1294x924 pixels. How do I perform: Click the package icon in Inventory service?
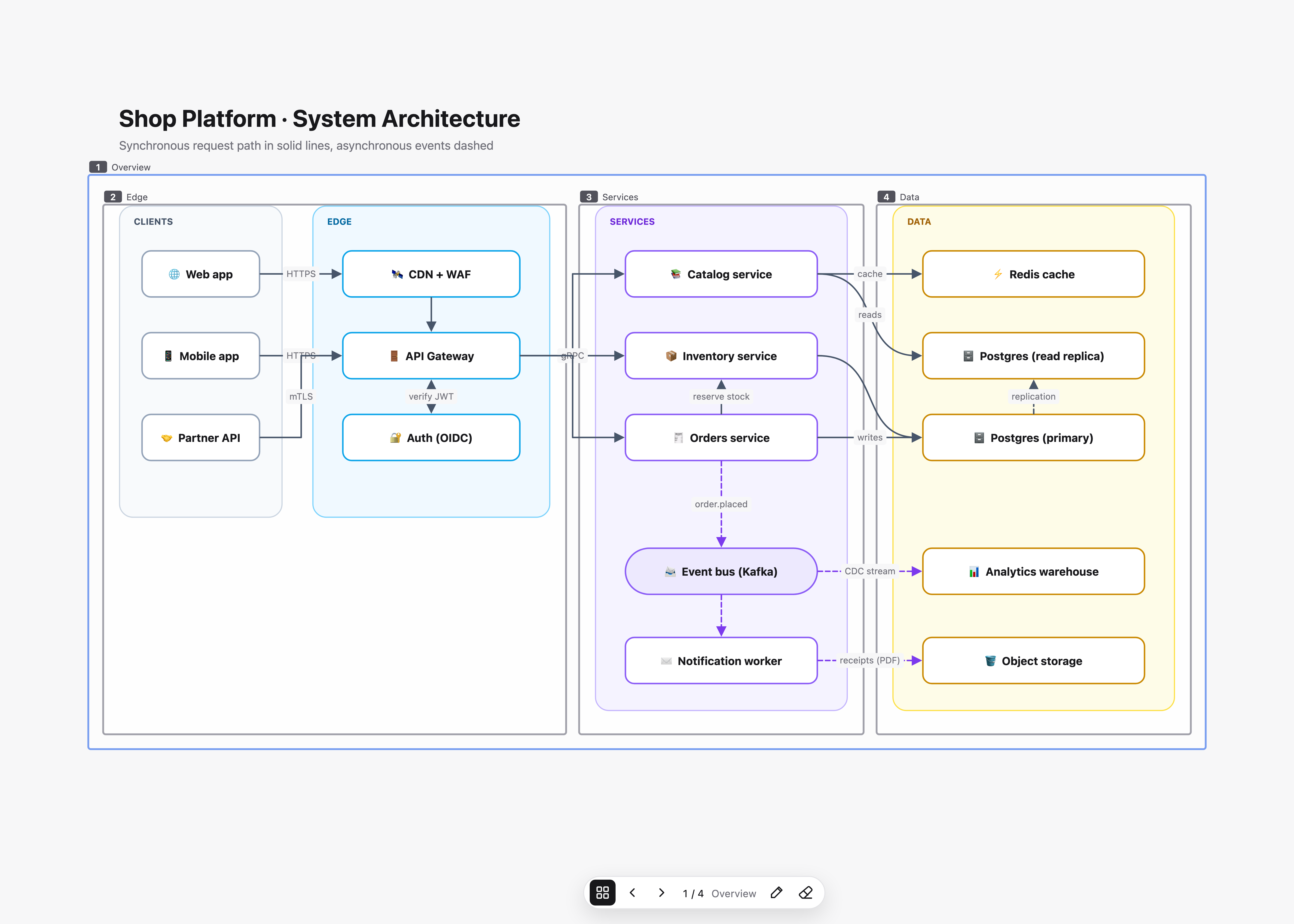(x=671, y=356)
